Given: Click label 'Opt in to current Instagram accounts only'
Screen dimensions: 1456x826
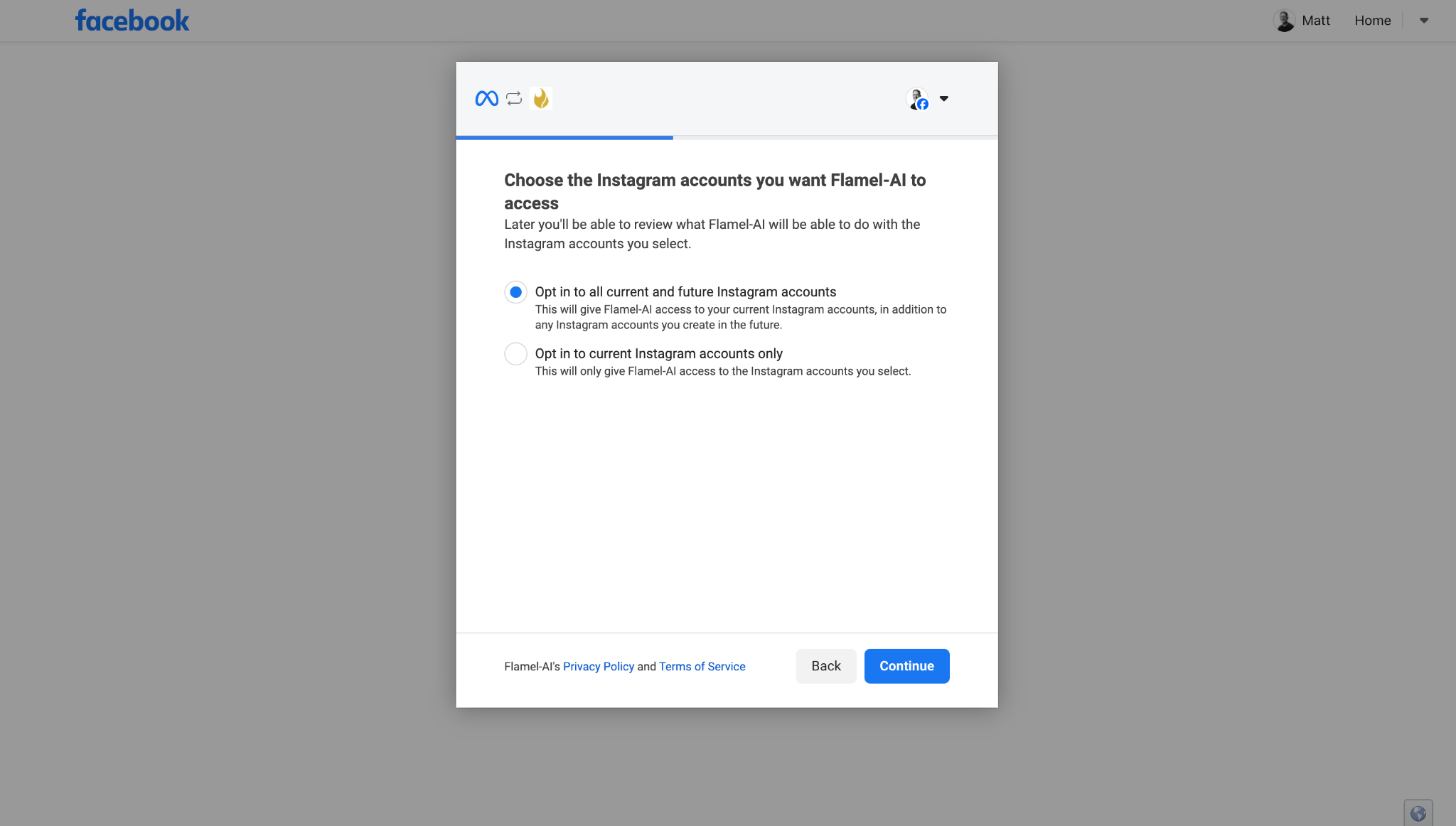Looking at the screenshot, I should tap(658, 354).
